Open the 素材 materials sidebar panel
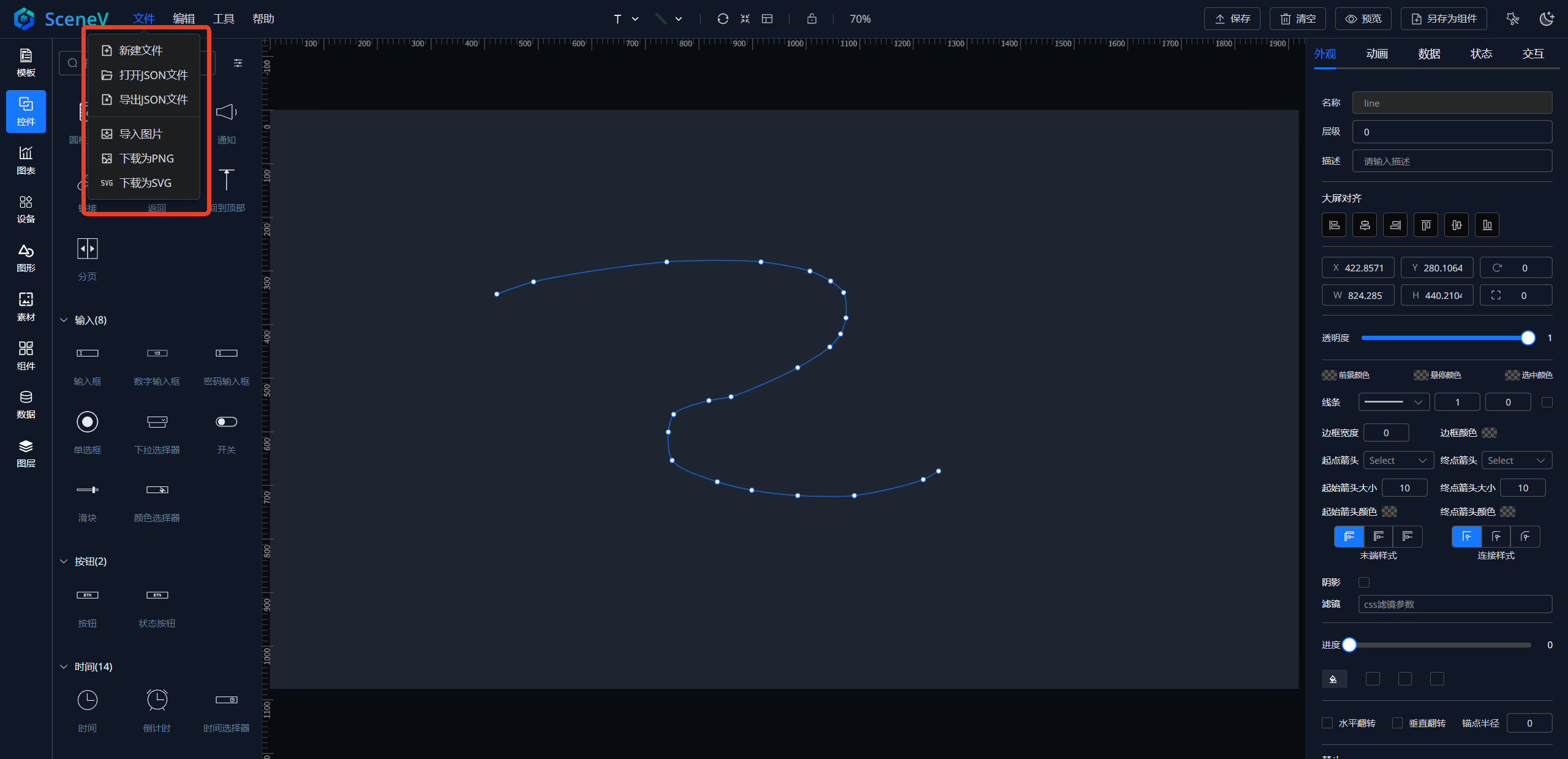Screen dimensions: 1568x759 coord(26,306)
